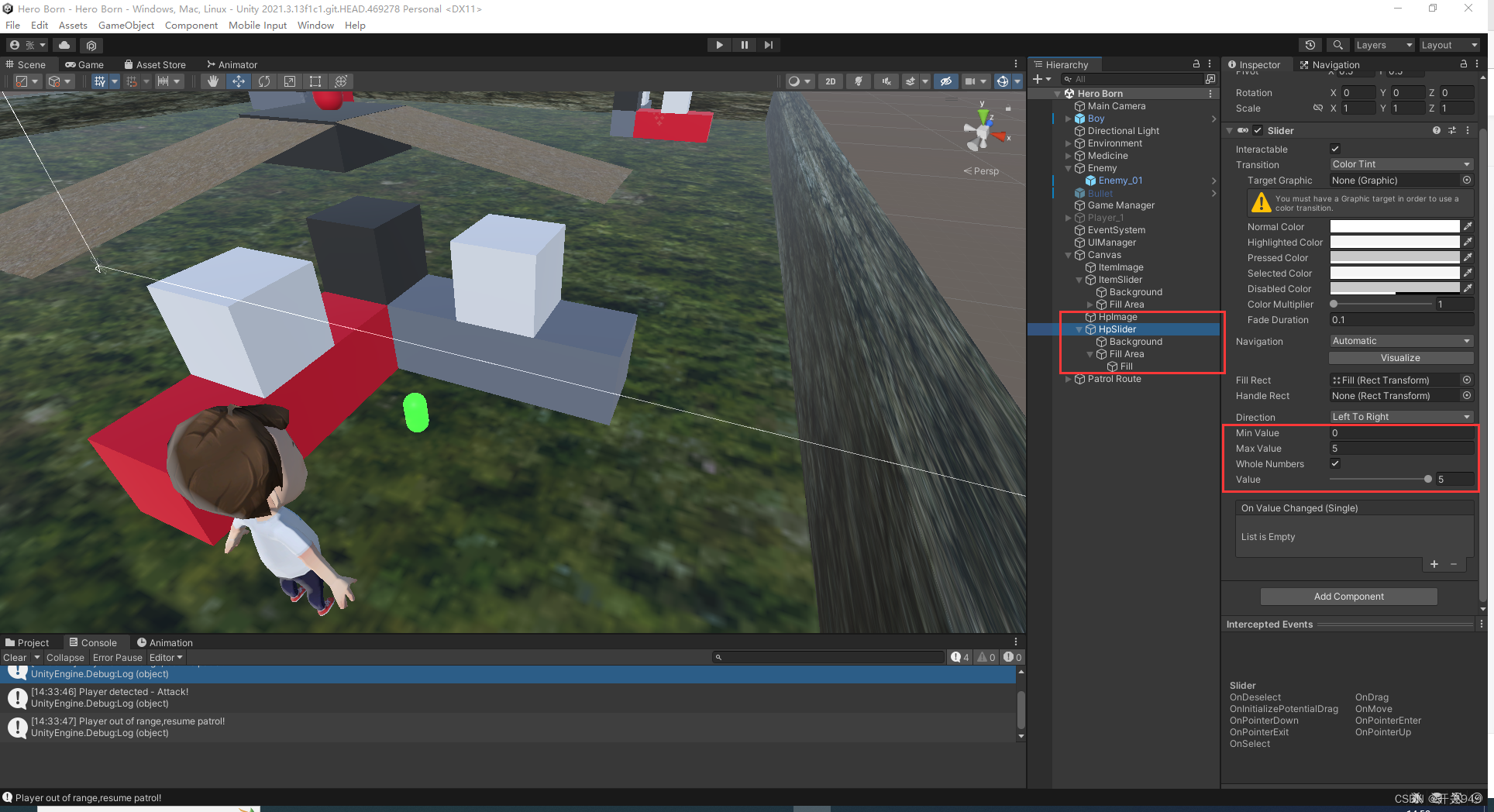Open the pivot mode tool handle dropdown
Screen dimensions: 1494x812
tap(27, 81)
